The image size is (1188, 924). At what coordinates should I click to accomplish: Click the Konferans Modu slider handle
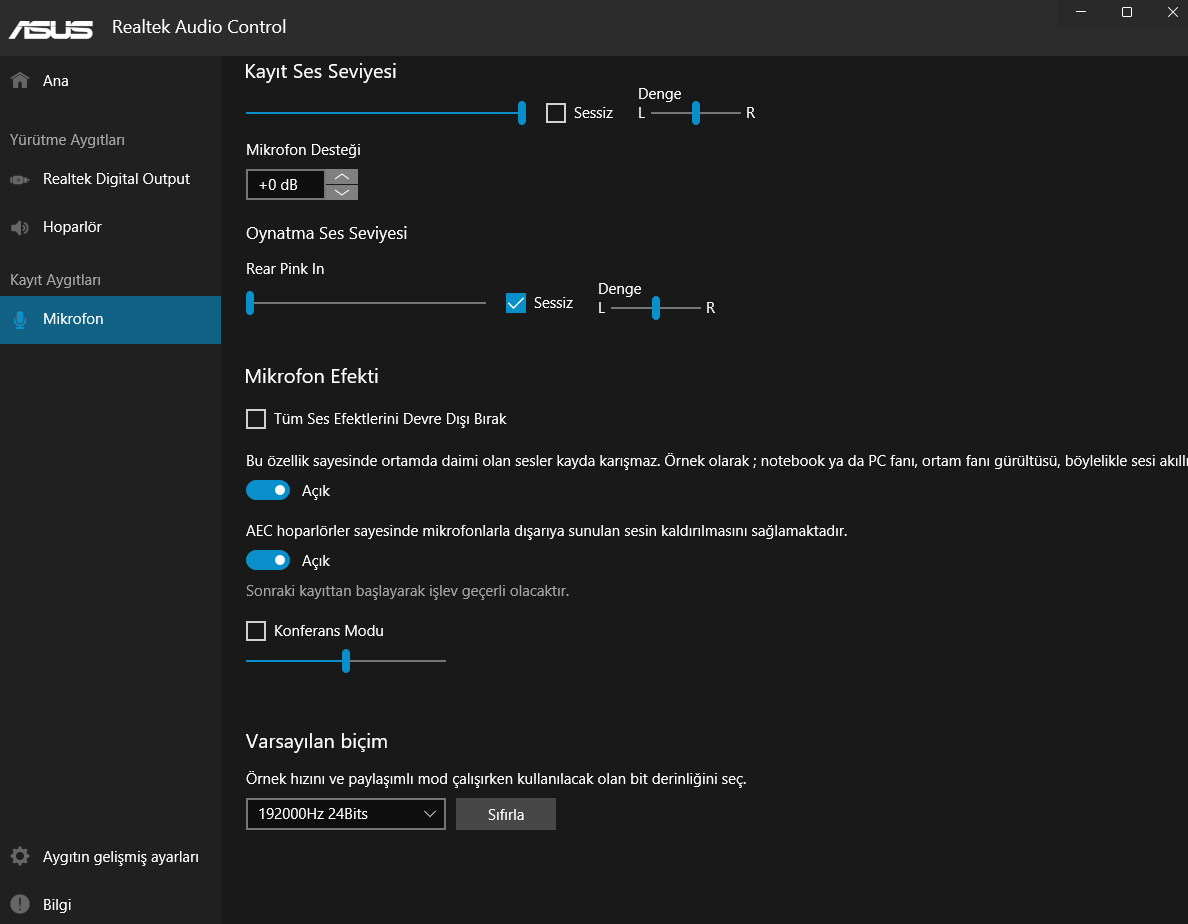(x=346, y=661)
